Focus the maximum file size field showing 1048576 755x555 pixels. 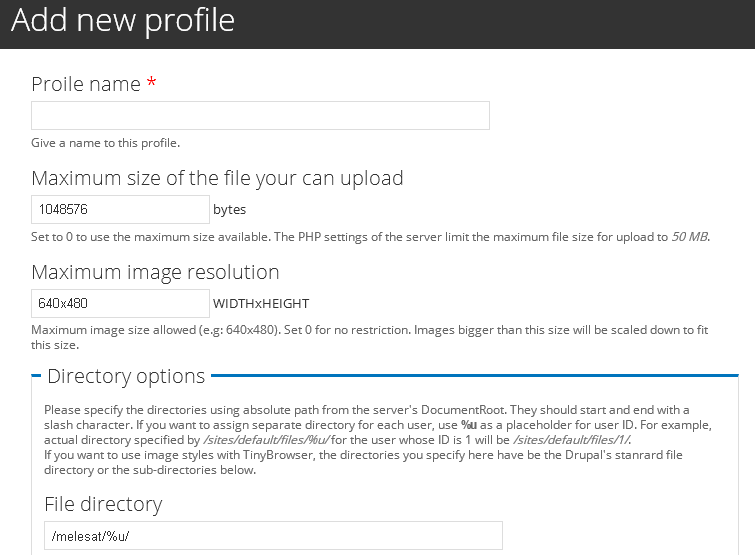pyautogui.click(x=120, y=210)
